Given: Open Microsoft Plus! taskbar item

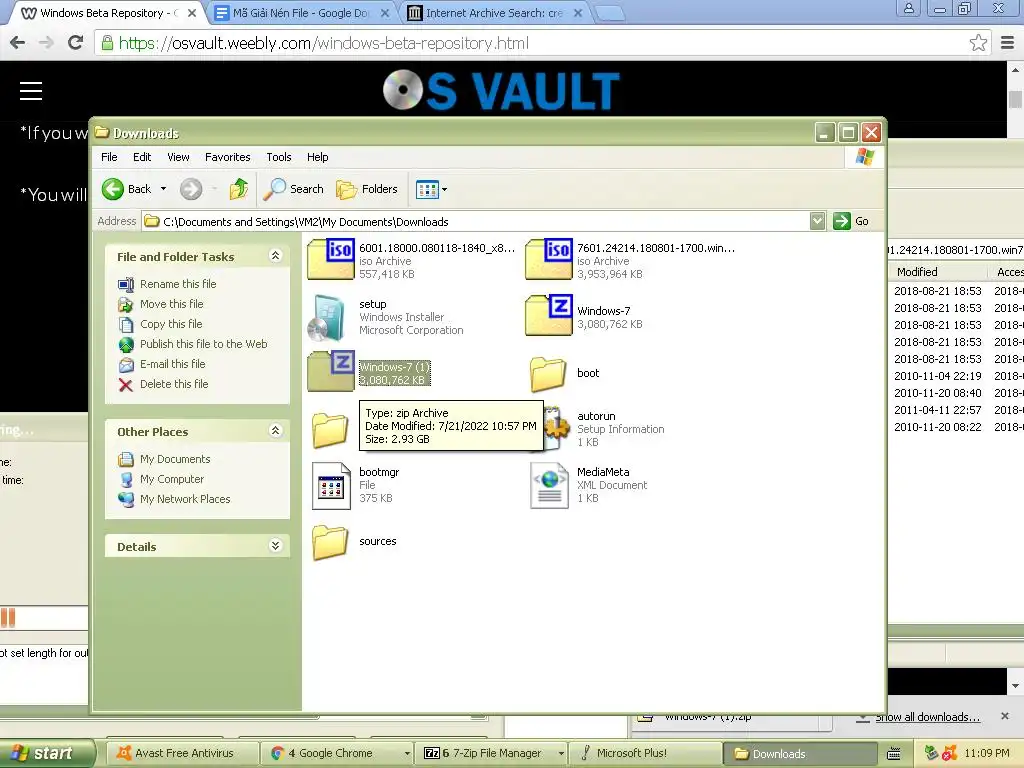Looking at the screenshot, I should pos(645,754).
